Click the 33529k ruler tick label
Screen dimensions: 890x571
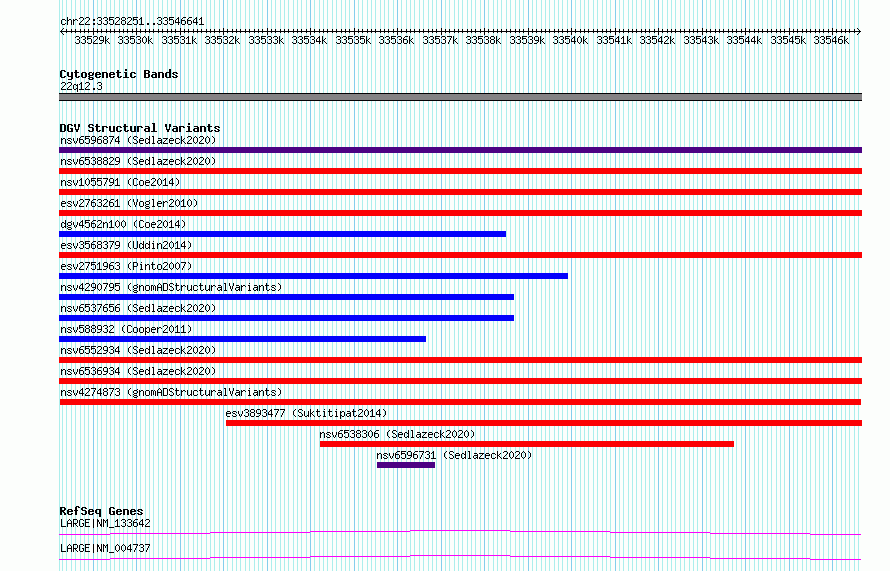click(x=92, y=41)
